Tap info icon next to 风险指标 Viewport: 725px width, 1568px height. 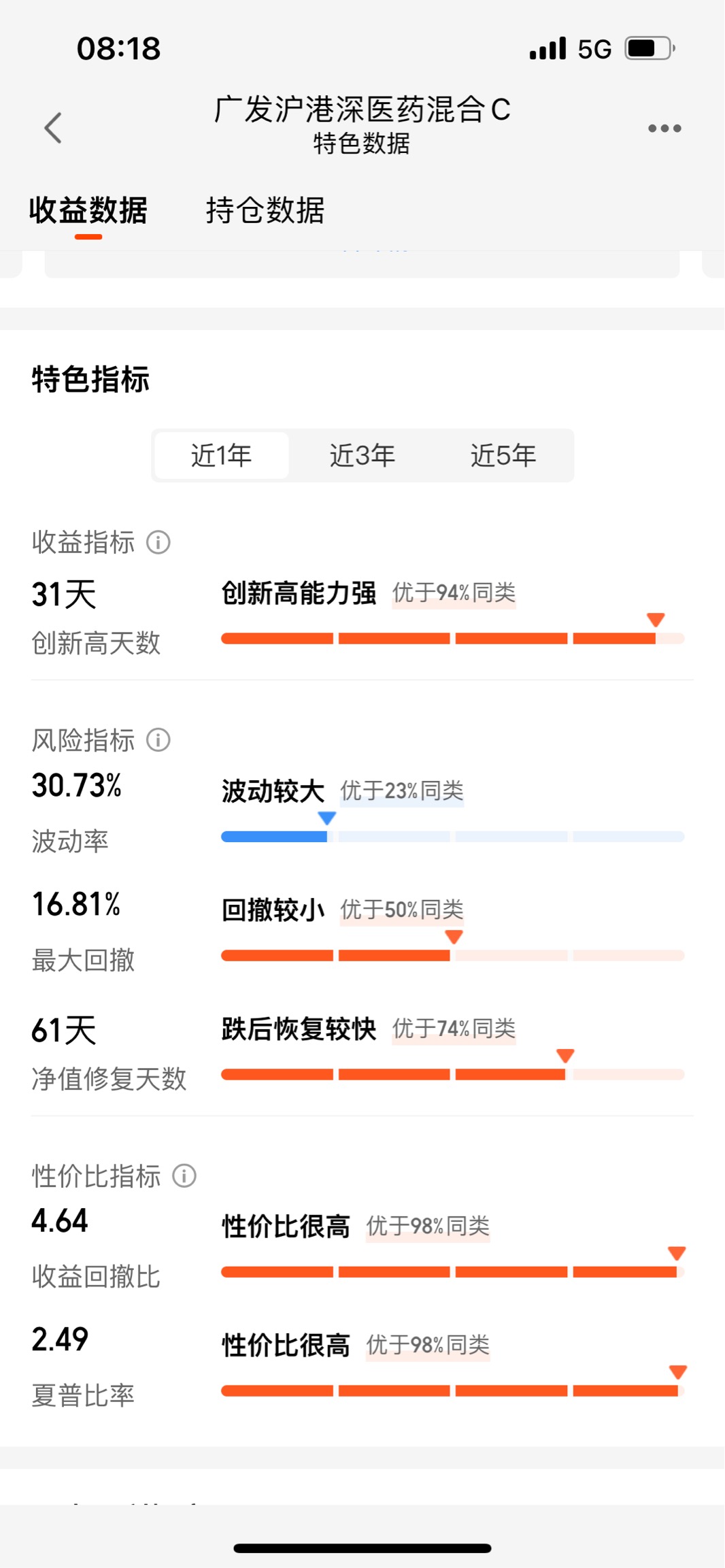pyautogui.click(x=158, y=740)
